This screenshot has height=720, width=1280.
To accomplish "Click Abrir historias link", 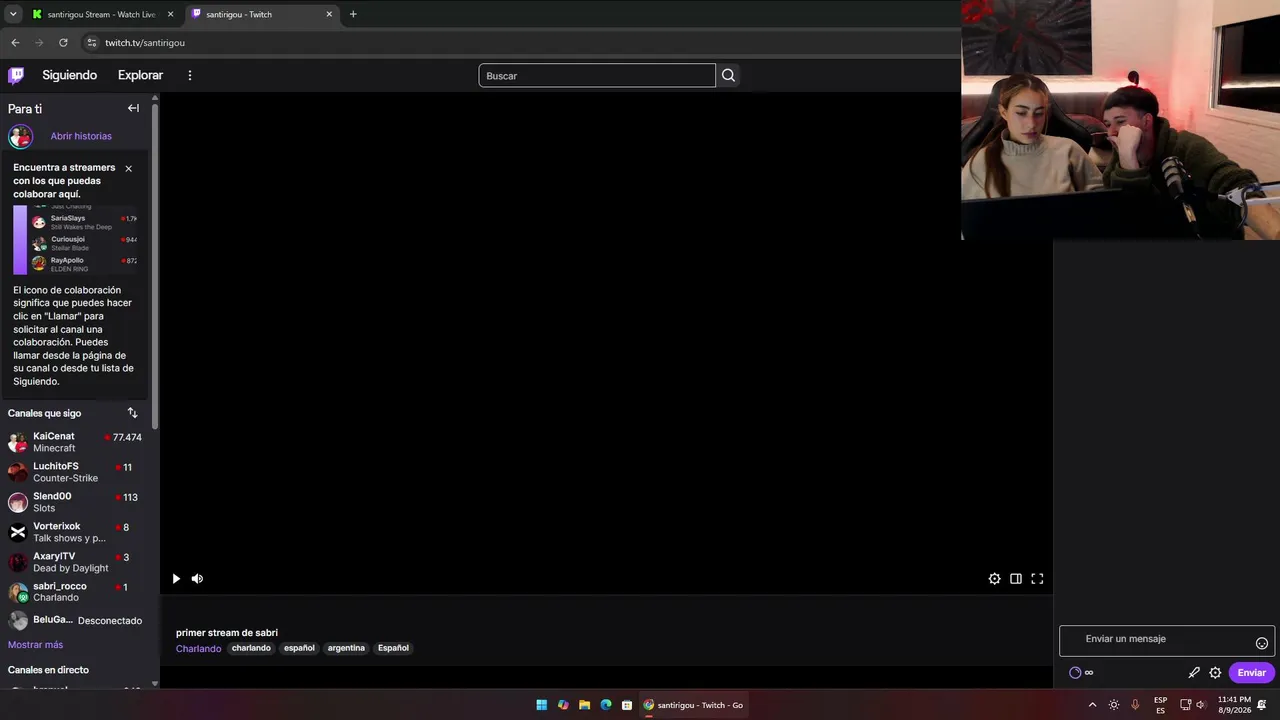I will coord(81,136).
